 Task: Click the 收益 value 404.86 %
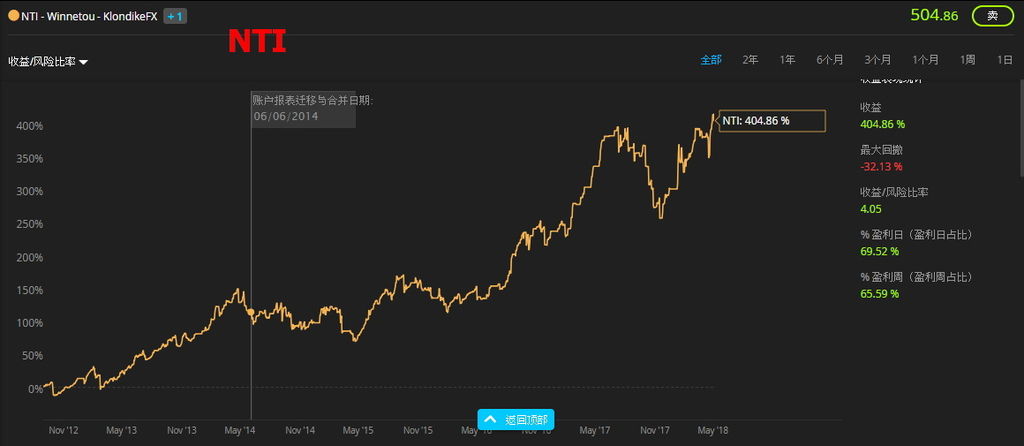pyautogui.click(x=882, y=124)
